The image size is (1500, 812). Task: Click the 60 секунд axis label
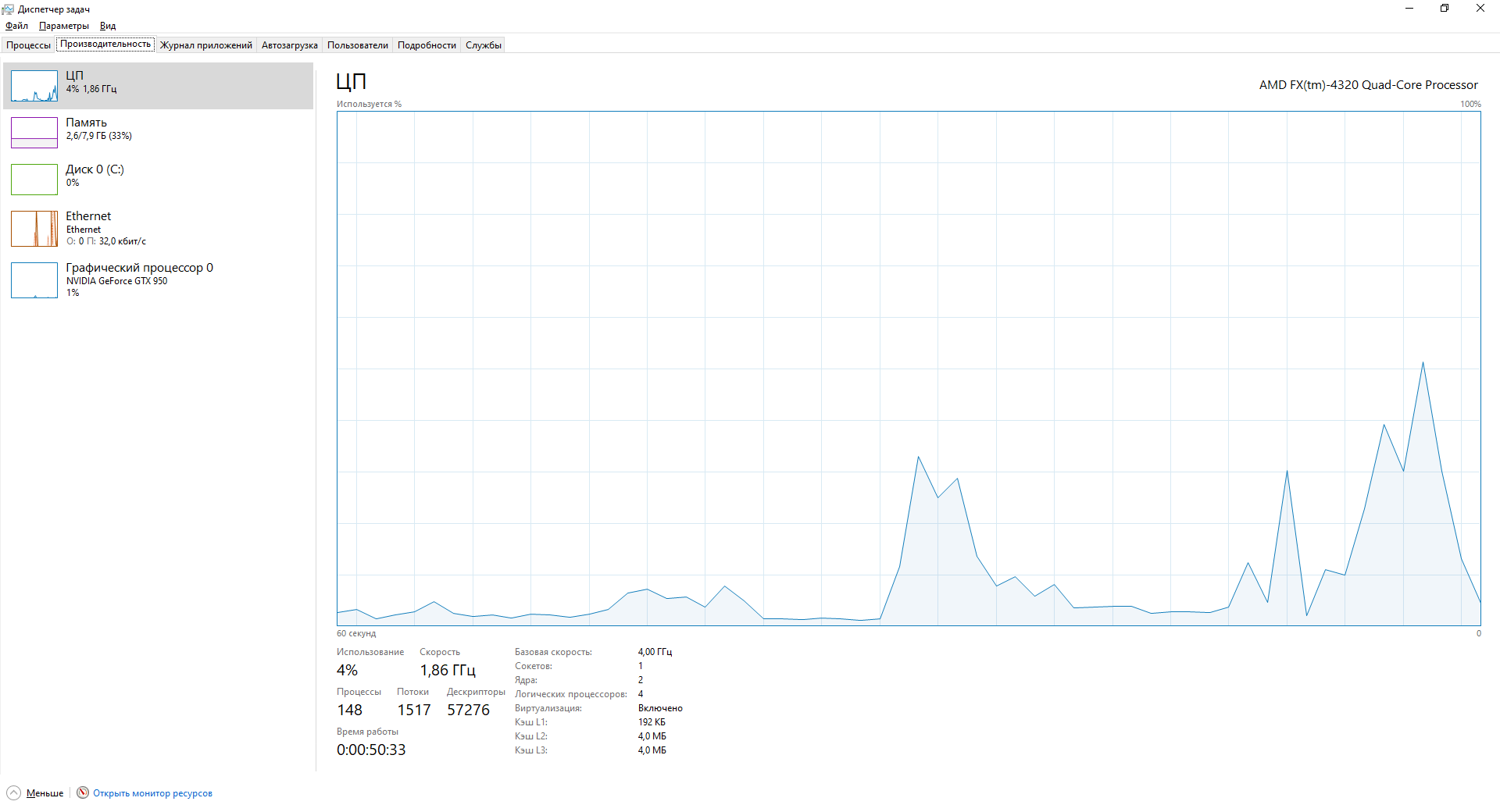click(x=356, y=633)
